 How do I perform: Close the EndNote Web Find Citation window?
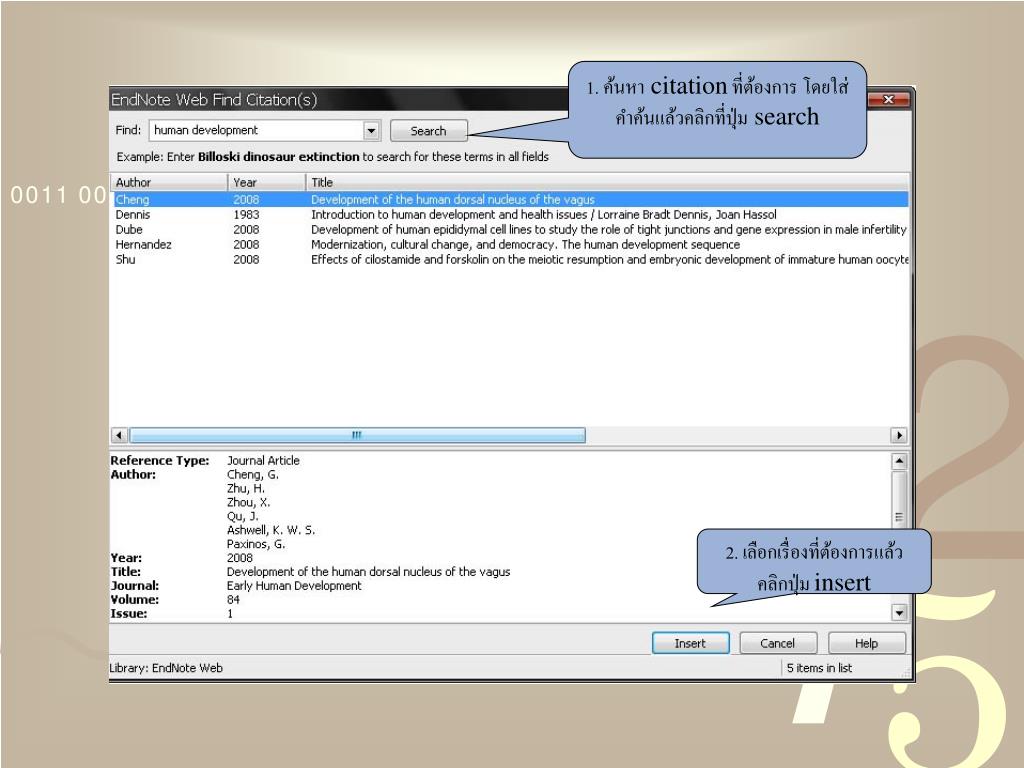click(x=888, y=99)
